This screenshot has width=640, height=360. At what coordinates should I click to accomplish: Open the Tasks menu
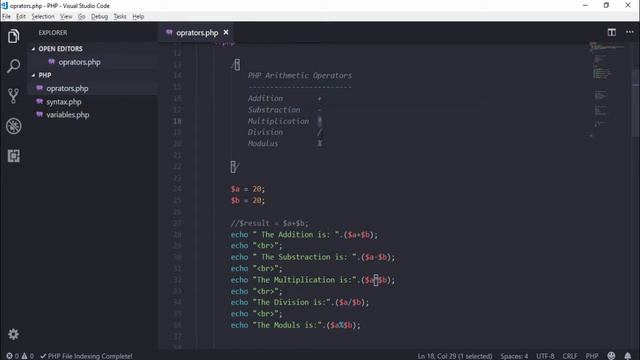(120, 16)
